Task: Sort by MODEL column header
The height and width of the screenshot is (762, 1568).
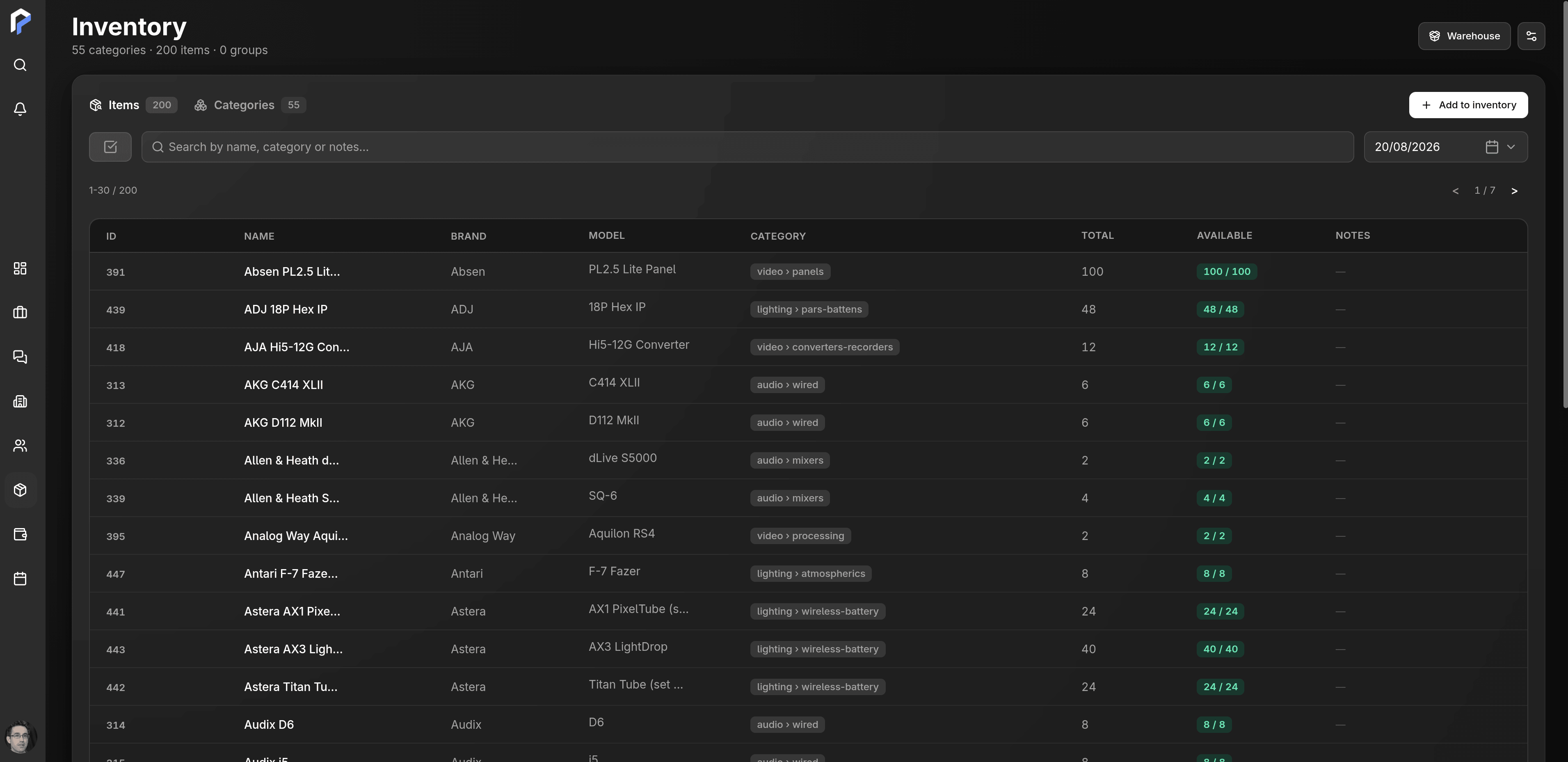Action: pos(606,236)
